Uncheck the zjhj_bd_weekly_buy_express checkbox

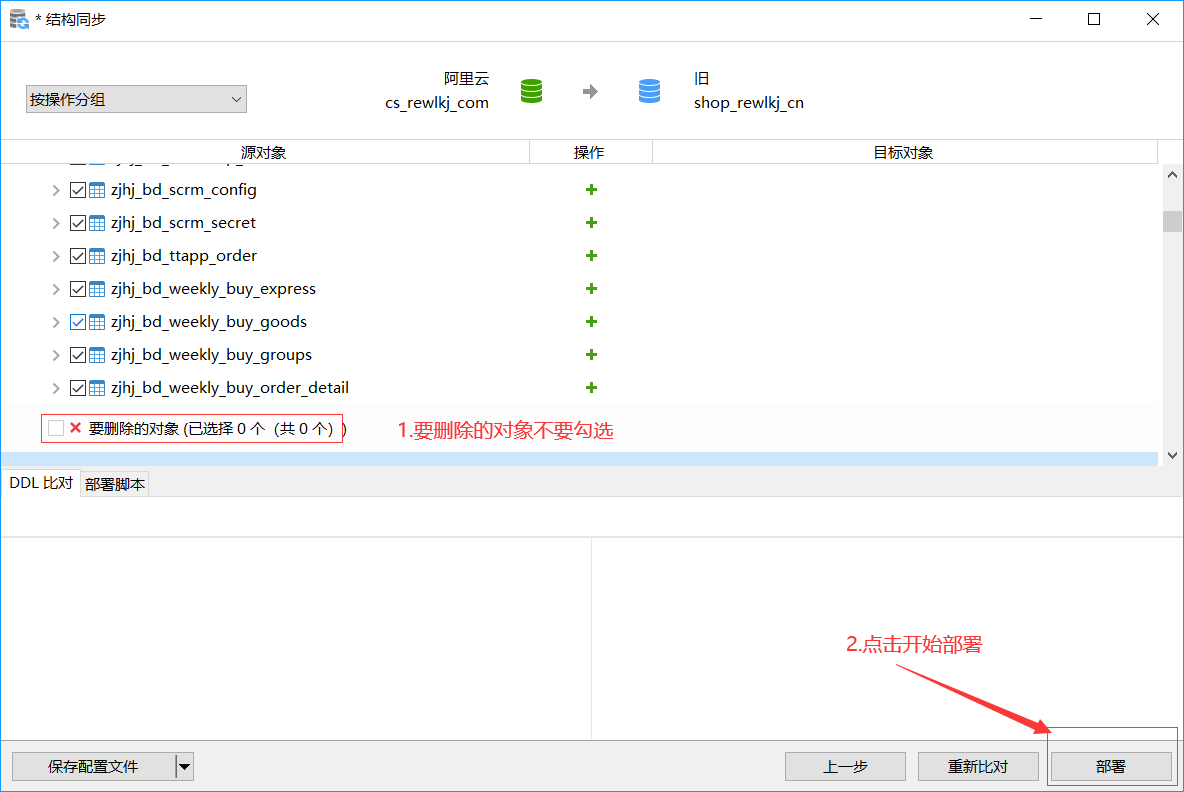tap(78, 289)
